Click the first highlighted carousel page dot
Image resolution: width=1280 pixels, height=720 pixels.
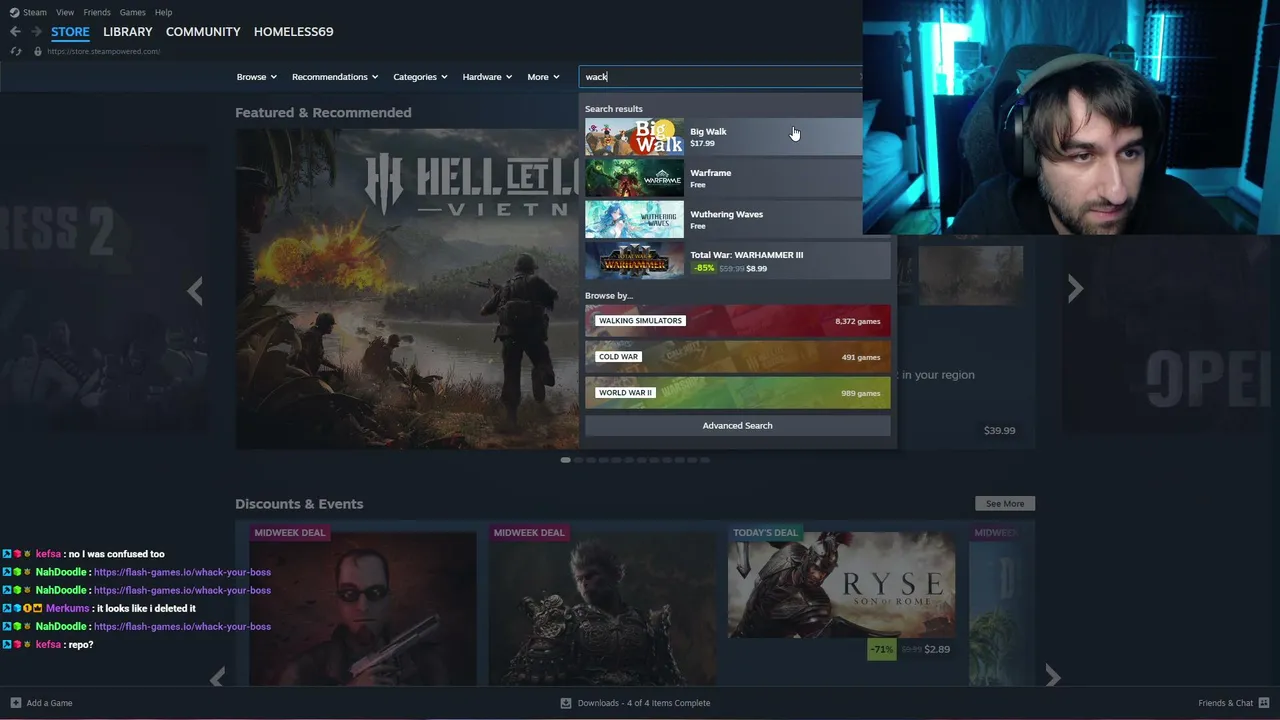point(565,460)
